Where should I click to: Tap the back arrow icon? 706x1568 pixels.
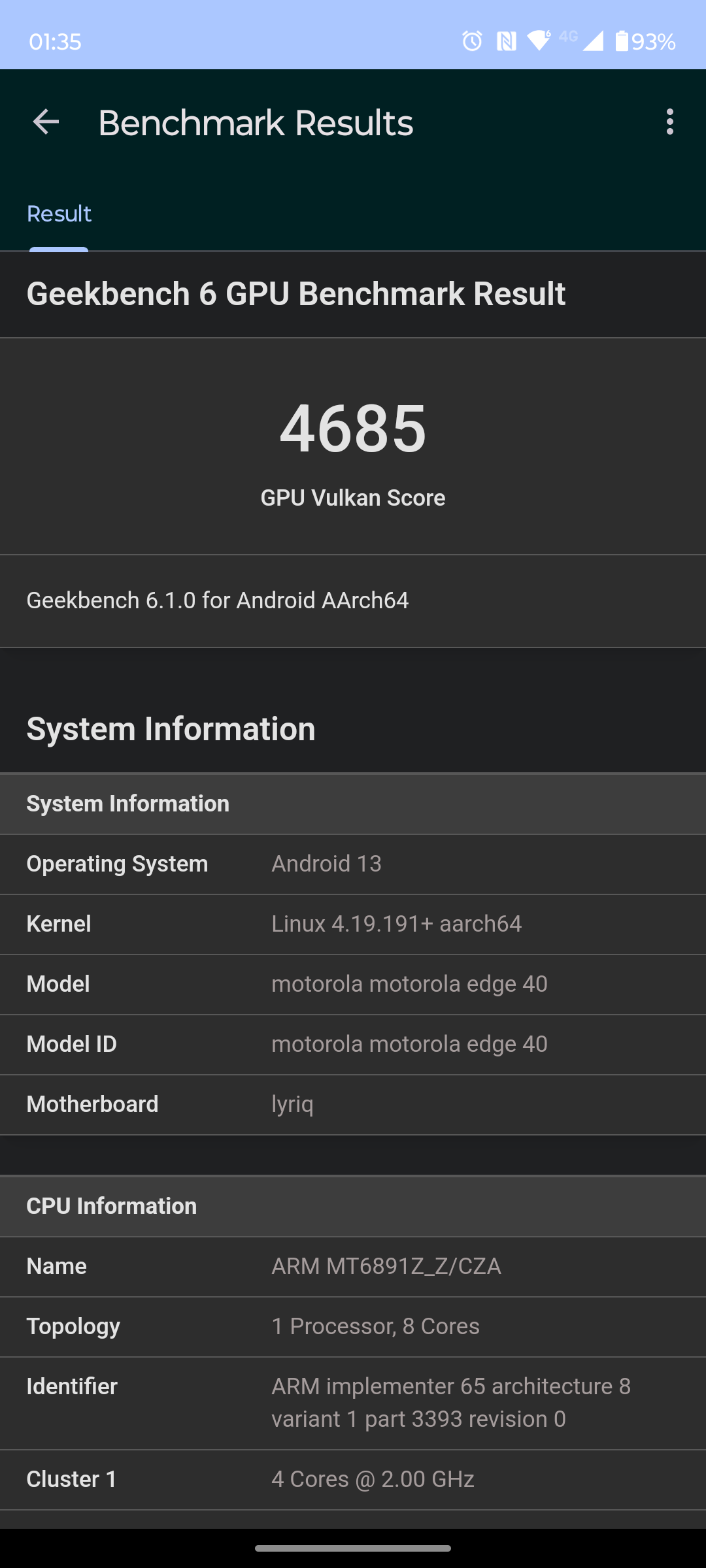point(46,122)
